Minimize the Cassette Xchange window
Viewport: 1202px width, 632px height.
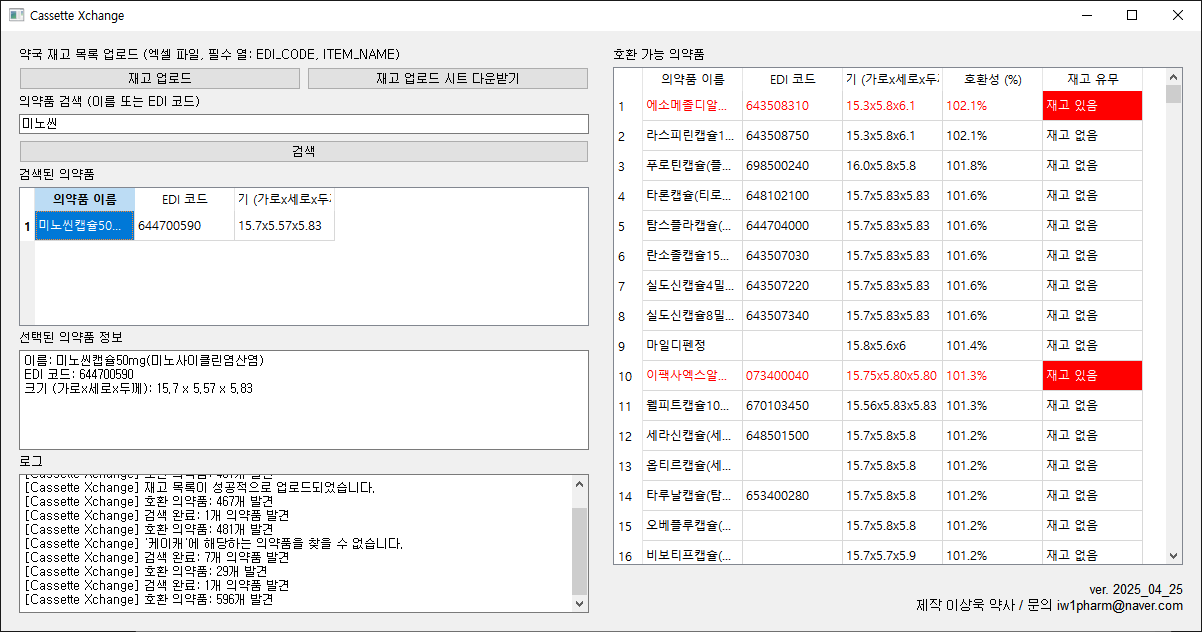[x=1086, y=15]
